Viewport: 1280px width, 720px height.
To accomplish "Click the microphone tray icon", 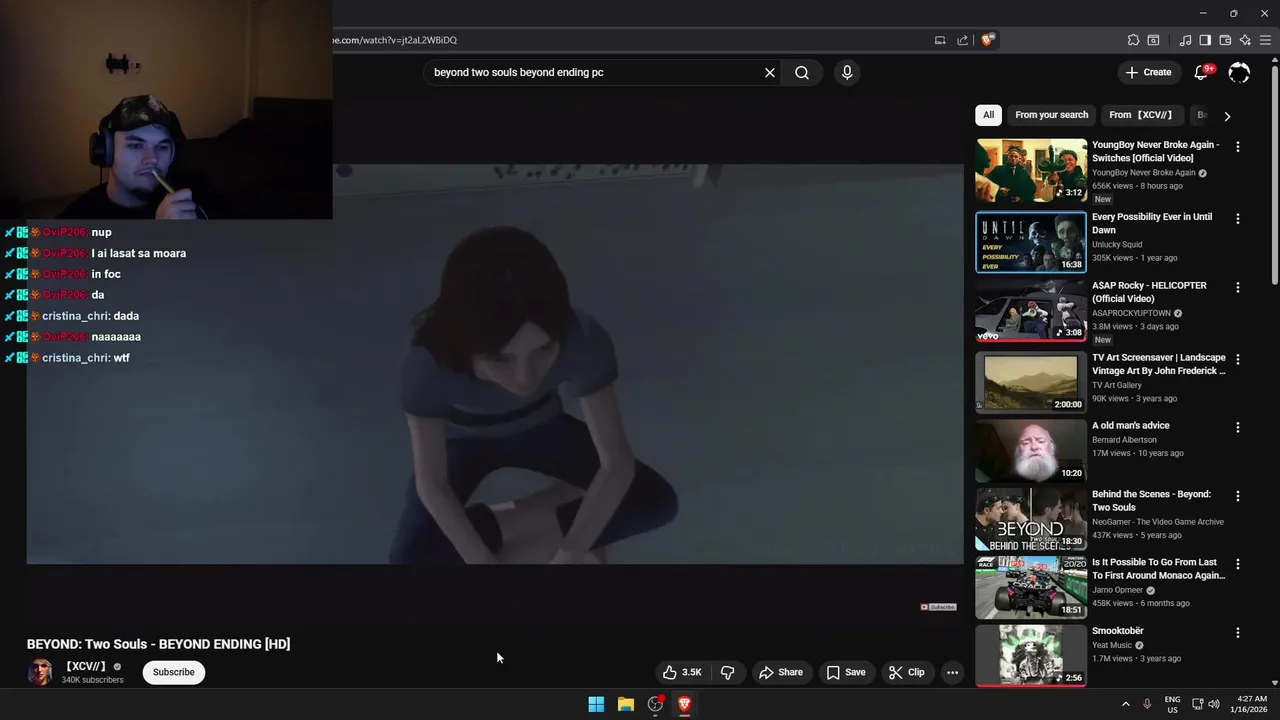I will pyautogui.click(x=1147, y=704).
